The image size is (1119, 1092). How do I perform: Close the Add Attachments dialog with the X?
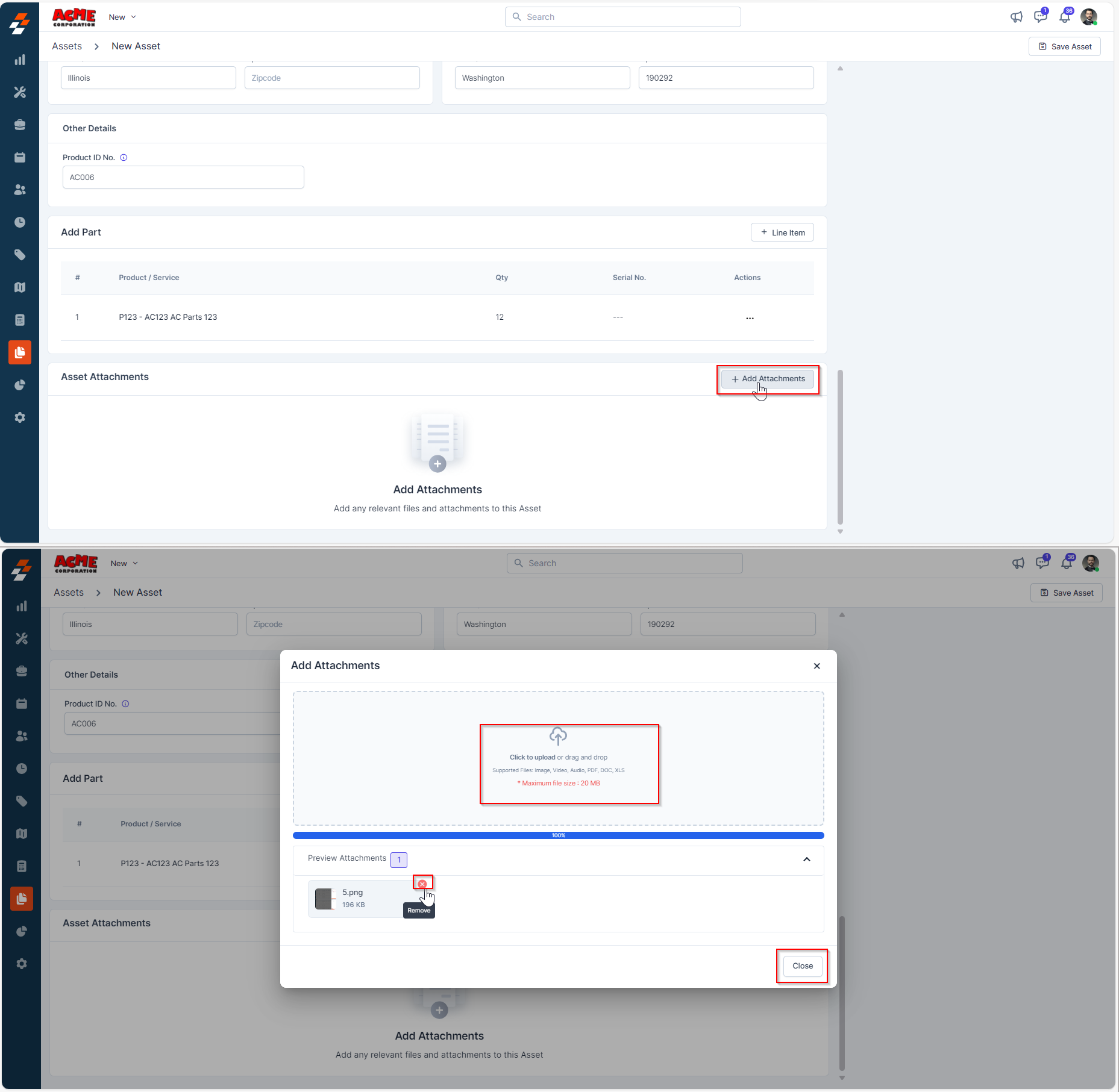pyautogui.click(x=817, y=666)
